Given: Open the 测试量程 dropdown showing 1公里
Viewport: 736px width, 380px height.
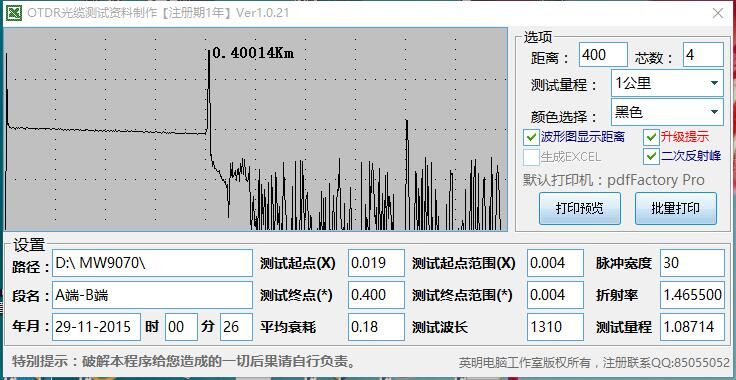Looking at the screenshot, I should pos(667,84).
